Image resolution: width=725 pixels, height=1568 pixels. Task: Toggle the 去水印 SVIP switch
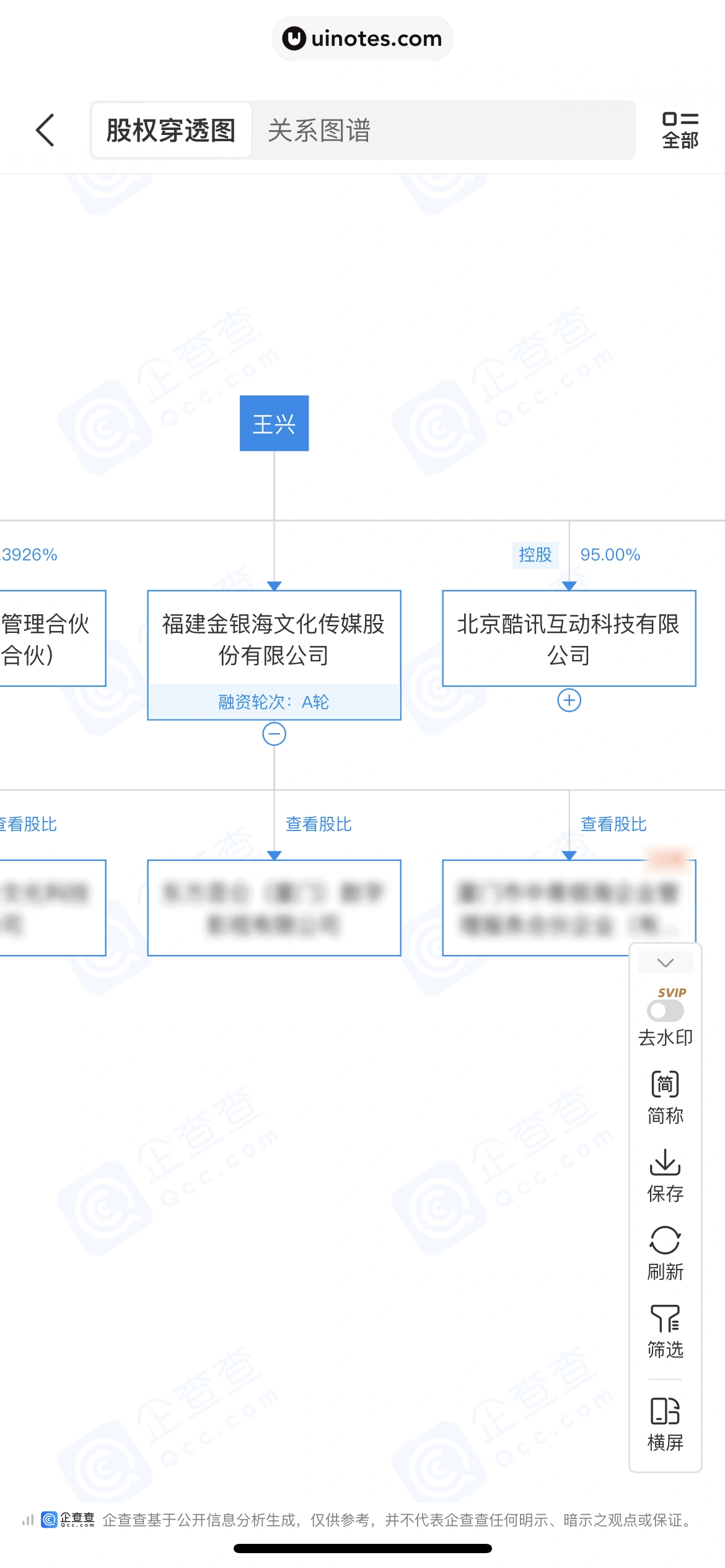(x=666, y=1011)
